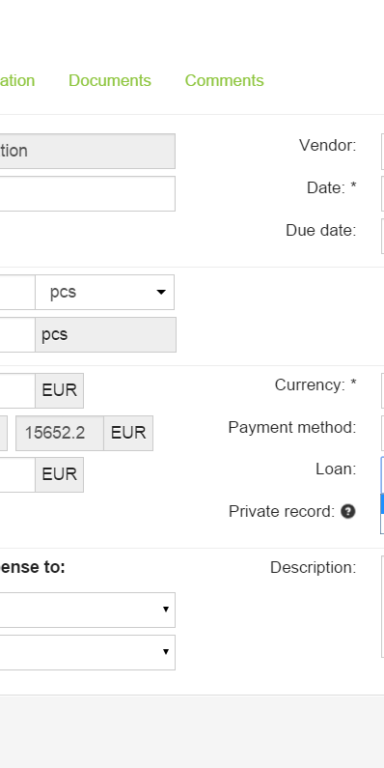Viewport: 384px width, 768px height.
Task: Open the Payment method selector field
Action: (383, 433)
